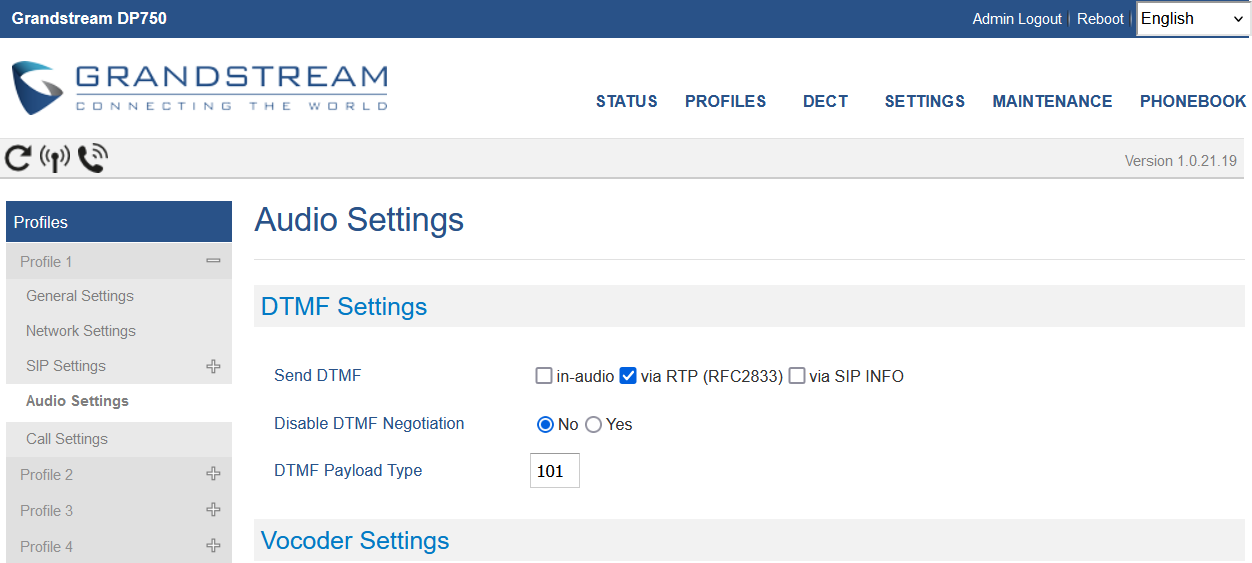Expand SIP Settings using plus icon
Viewport: 1252px width, 563px height.
(x=213, y=366)
